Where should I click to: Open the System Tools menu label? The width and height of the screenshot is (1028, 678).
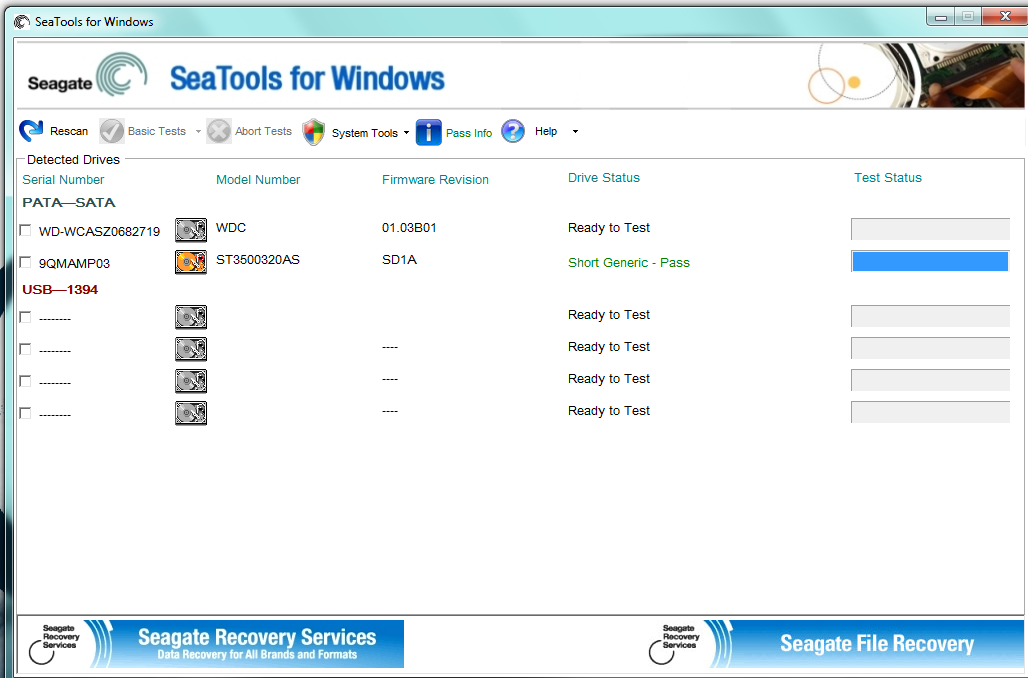(x=365, y=133)
